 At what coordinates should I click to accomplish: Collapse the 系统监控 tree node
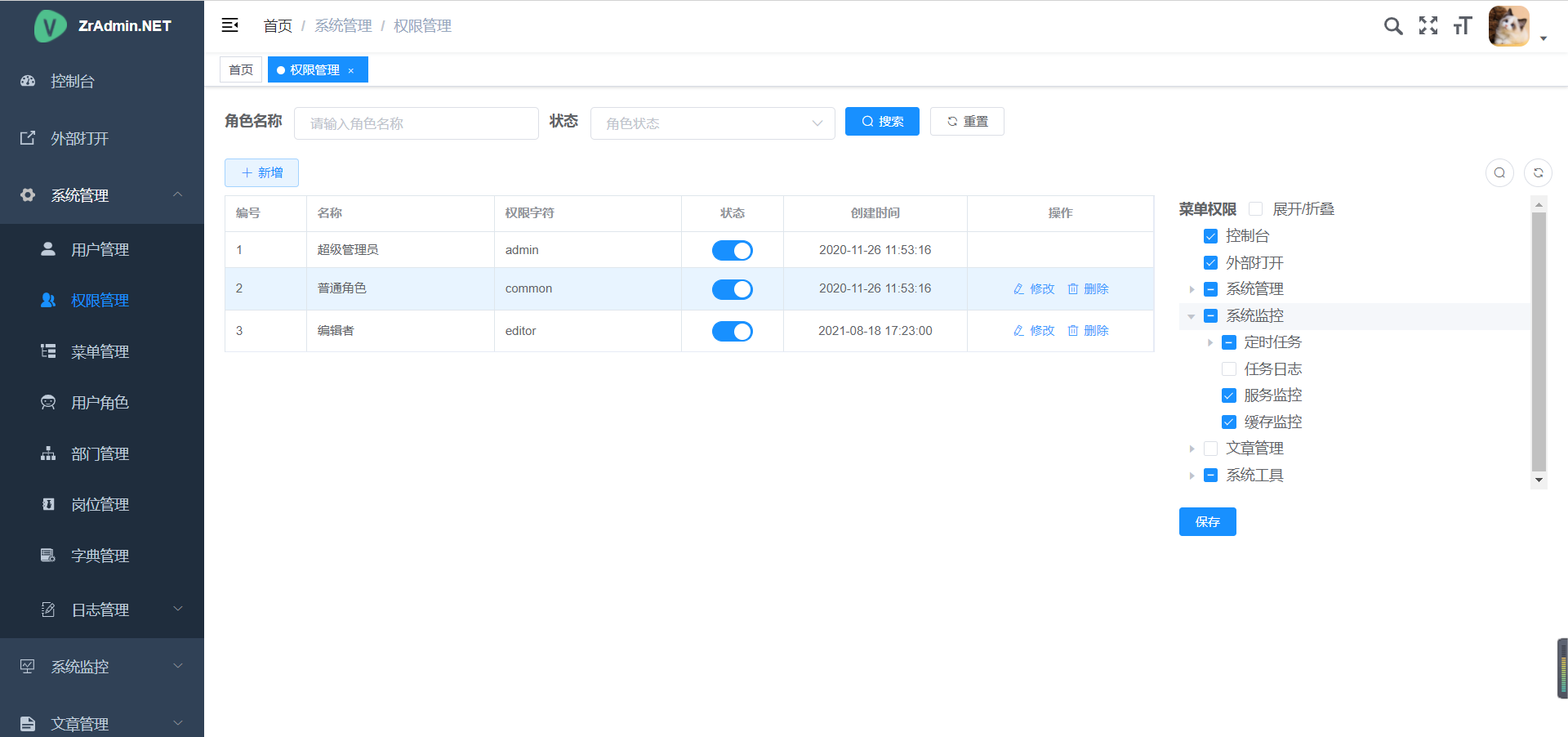point(1192,316)
